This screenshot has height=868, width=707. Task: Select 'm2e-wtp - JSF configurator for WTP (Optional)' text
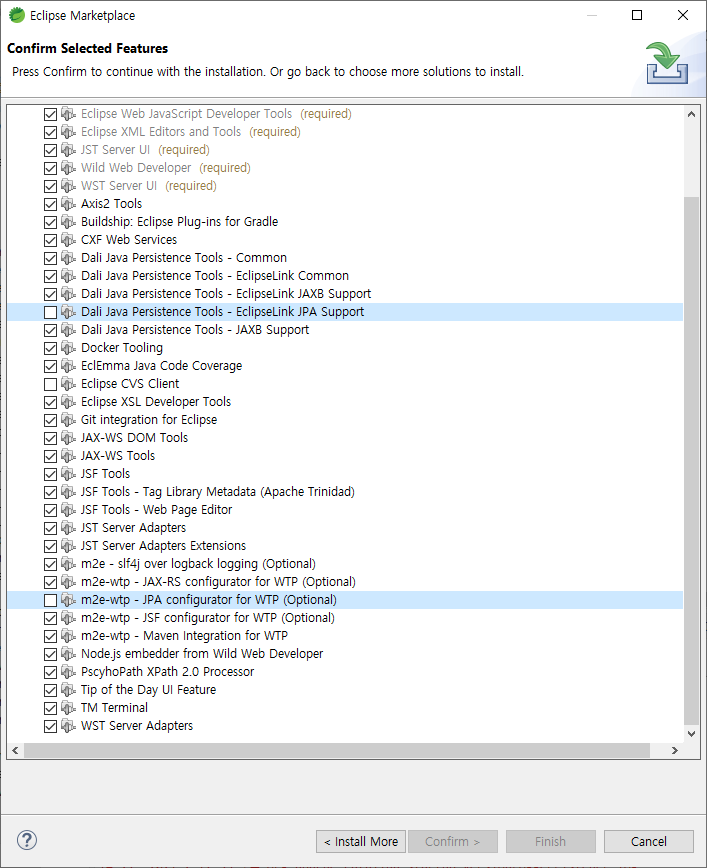coord(208,618)
